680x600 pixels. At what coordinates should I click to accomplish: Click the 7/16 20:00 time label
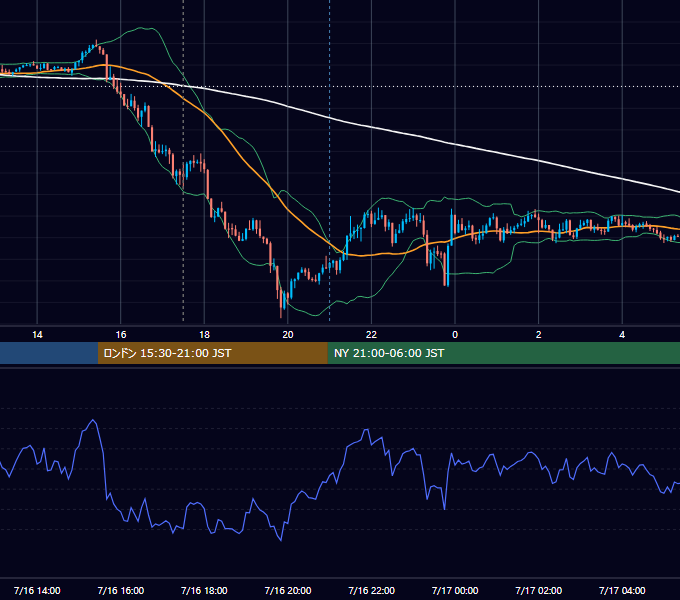288,590
